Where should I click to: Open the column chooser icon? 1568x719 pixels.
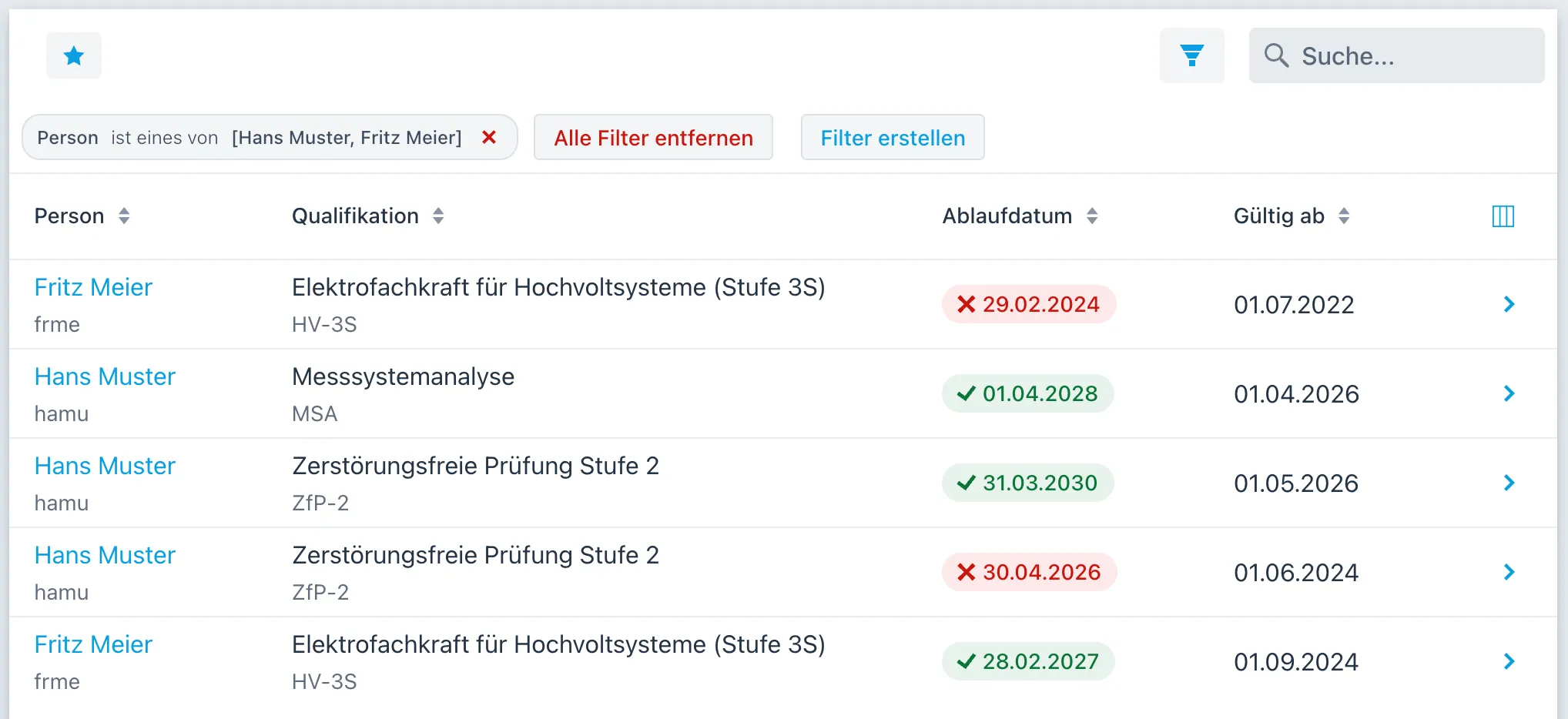point(1503,216)
